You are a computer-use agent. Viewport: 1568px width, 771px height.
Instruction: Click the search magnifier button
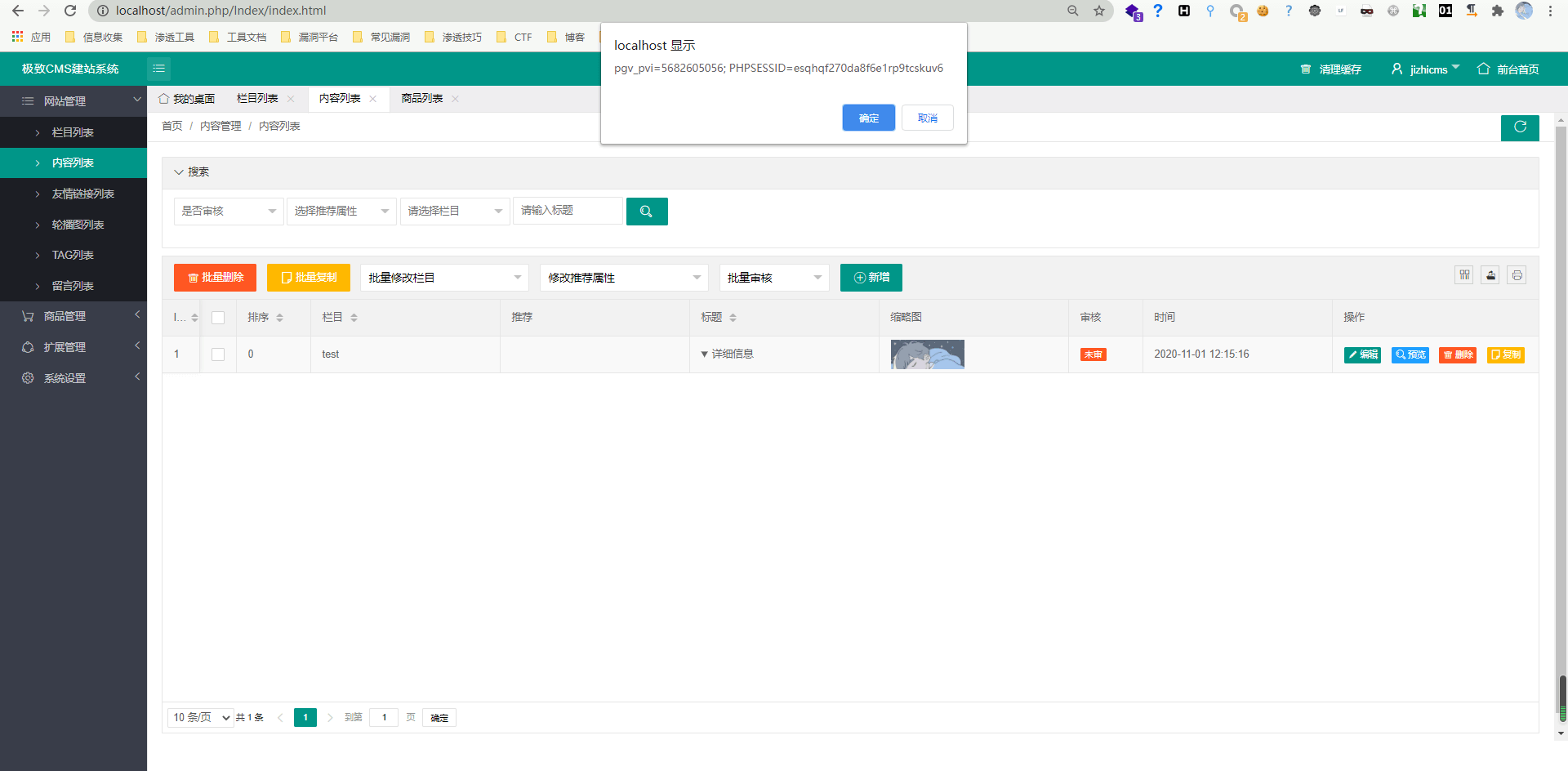pyautogui.click(x=647, y=212)
